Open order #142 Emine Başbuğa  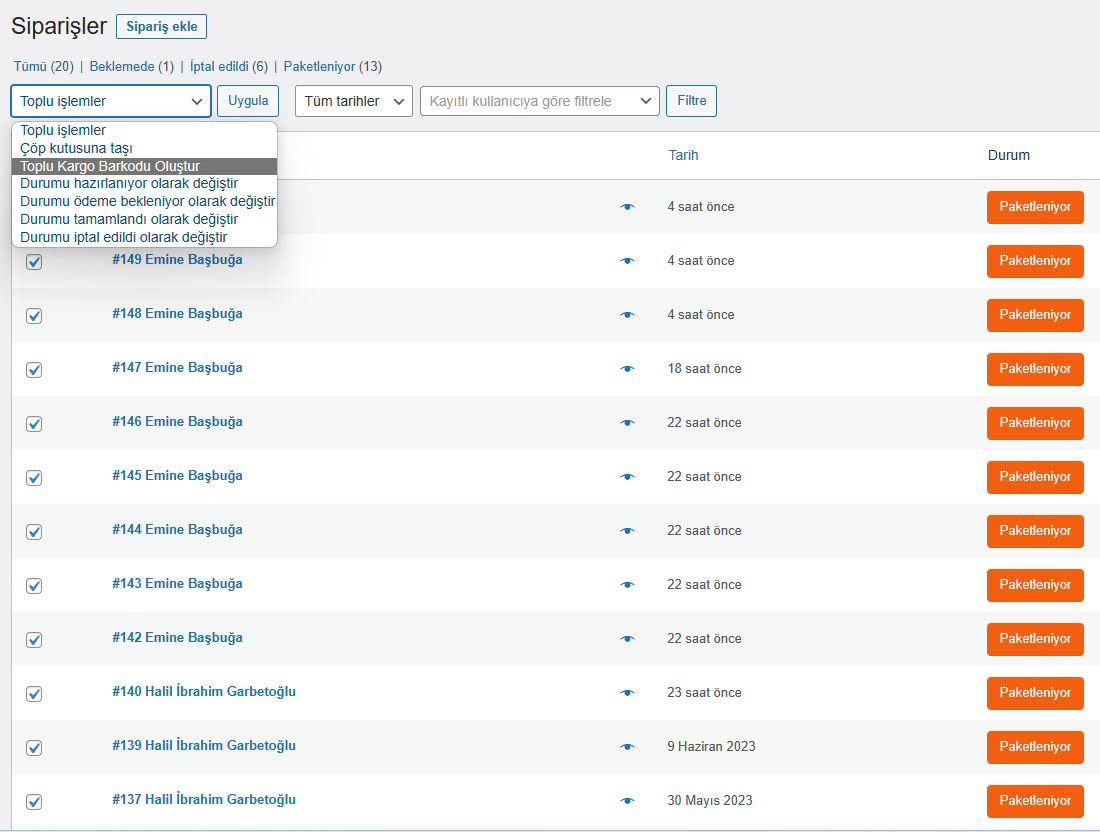[177, 638]
